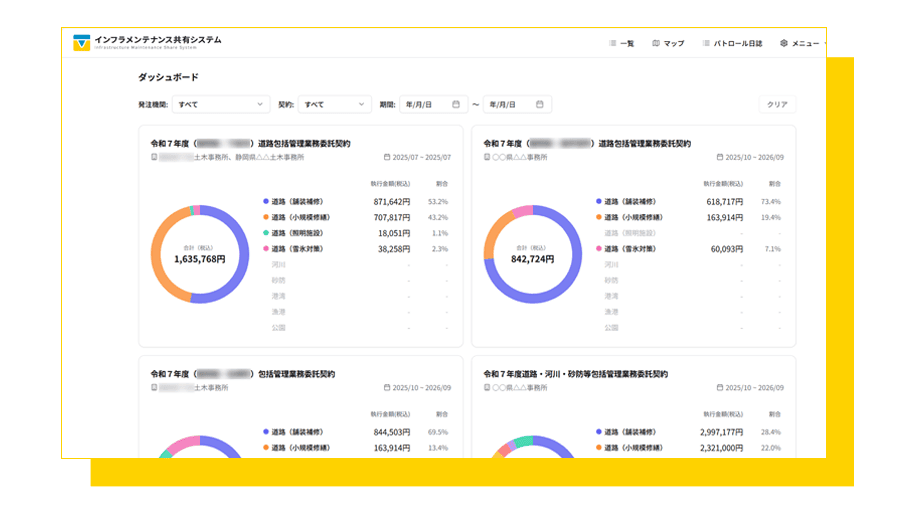
Task: Click the 871,642円 amount
Action: [x=392, y=201]
